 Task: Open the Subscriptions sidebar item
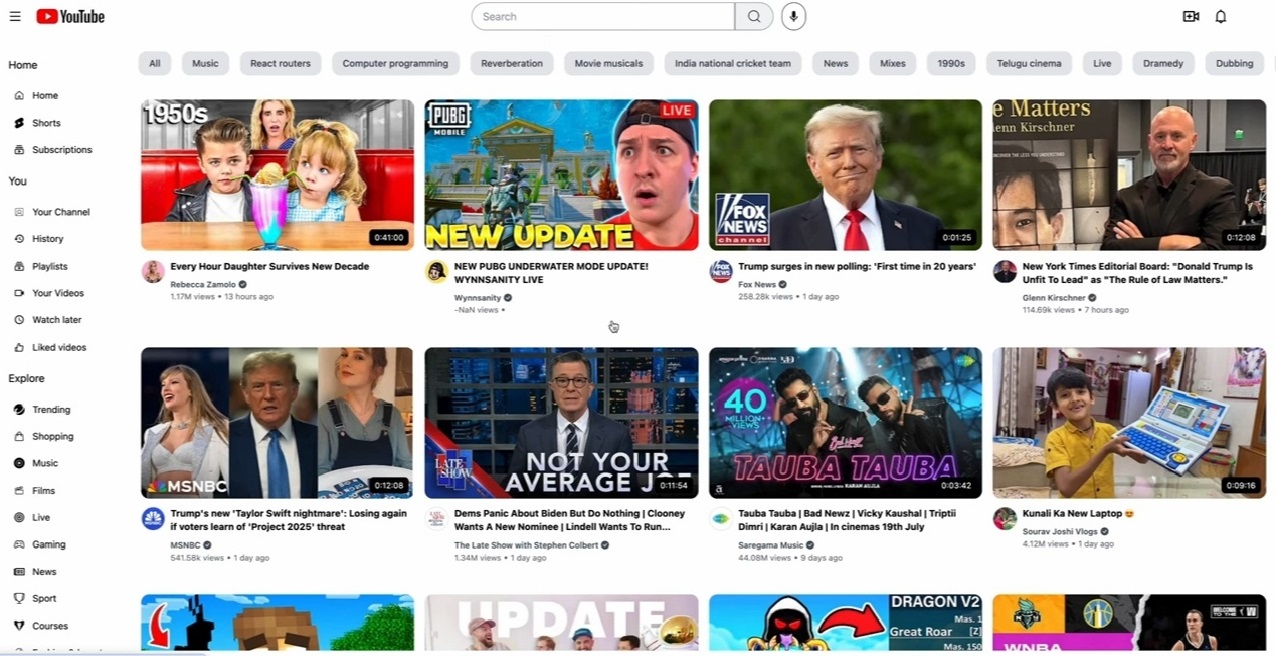[x=61, y=150]
